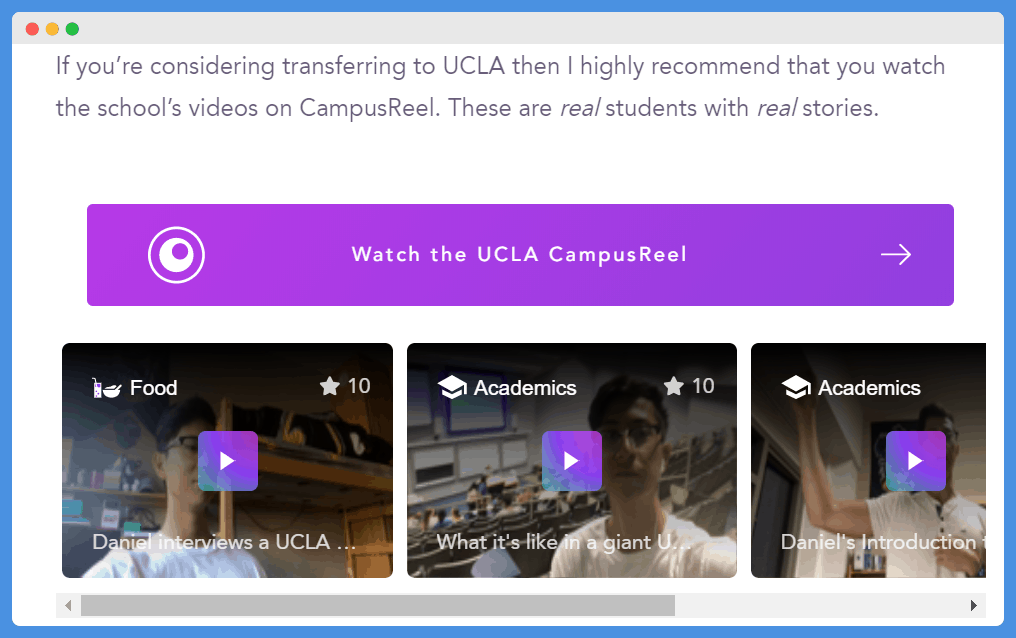1016x638 pixels.
Task: Click the left arrow of horizontal scrollbar
Action: tap(68, 606)
